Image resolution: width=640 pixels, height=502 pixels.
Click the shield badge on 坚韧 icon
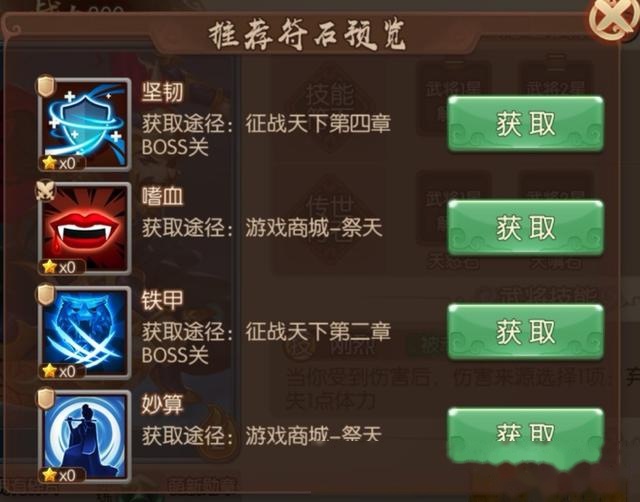click(x=46, y=86)
